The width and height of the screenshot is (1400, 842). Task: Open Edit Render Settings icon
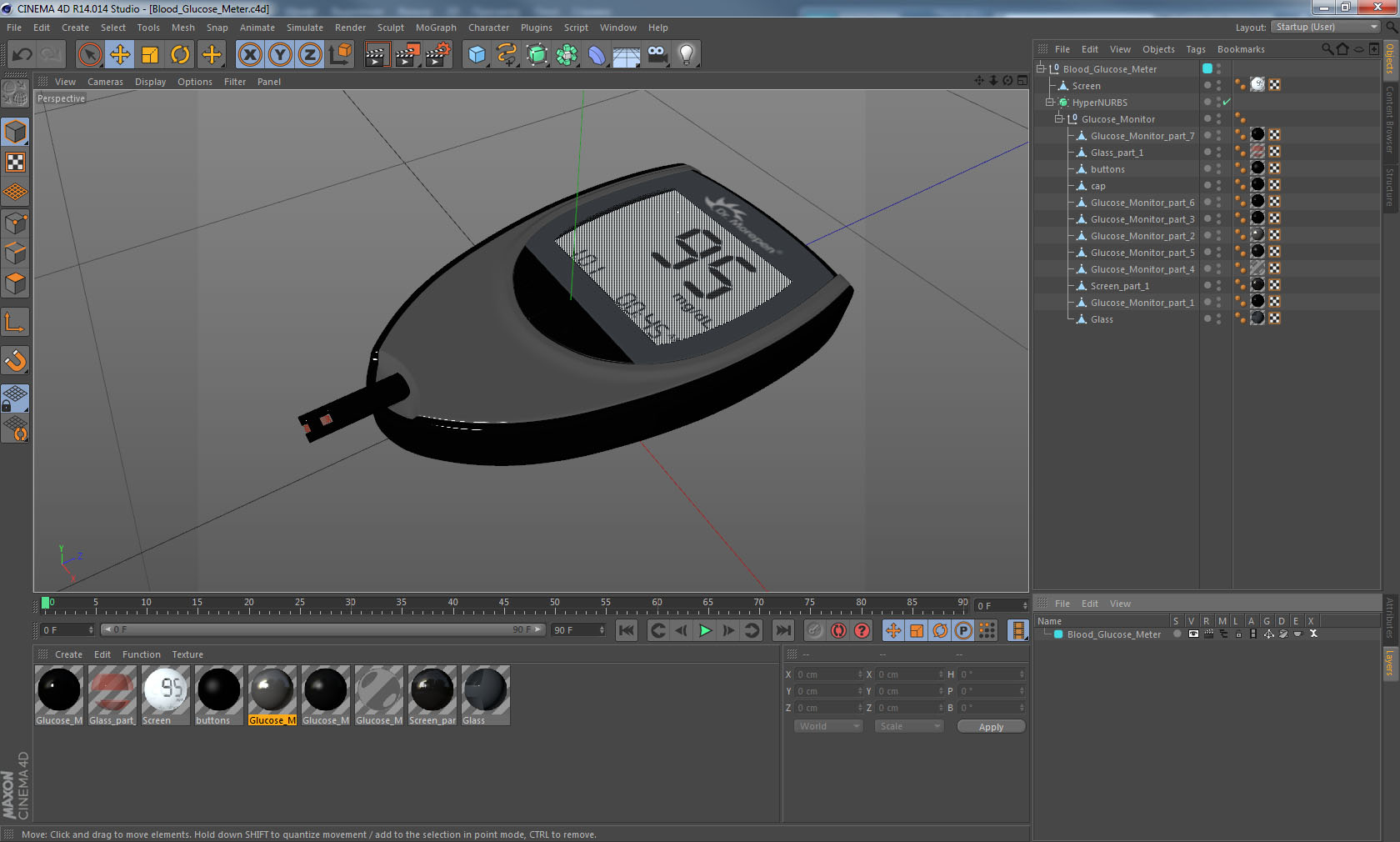[438, 55]
